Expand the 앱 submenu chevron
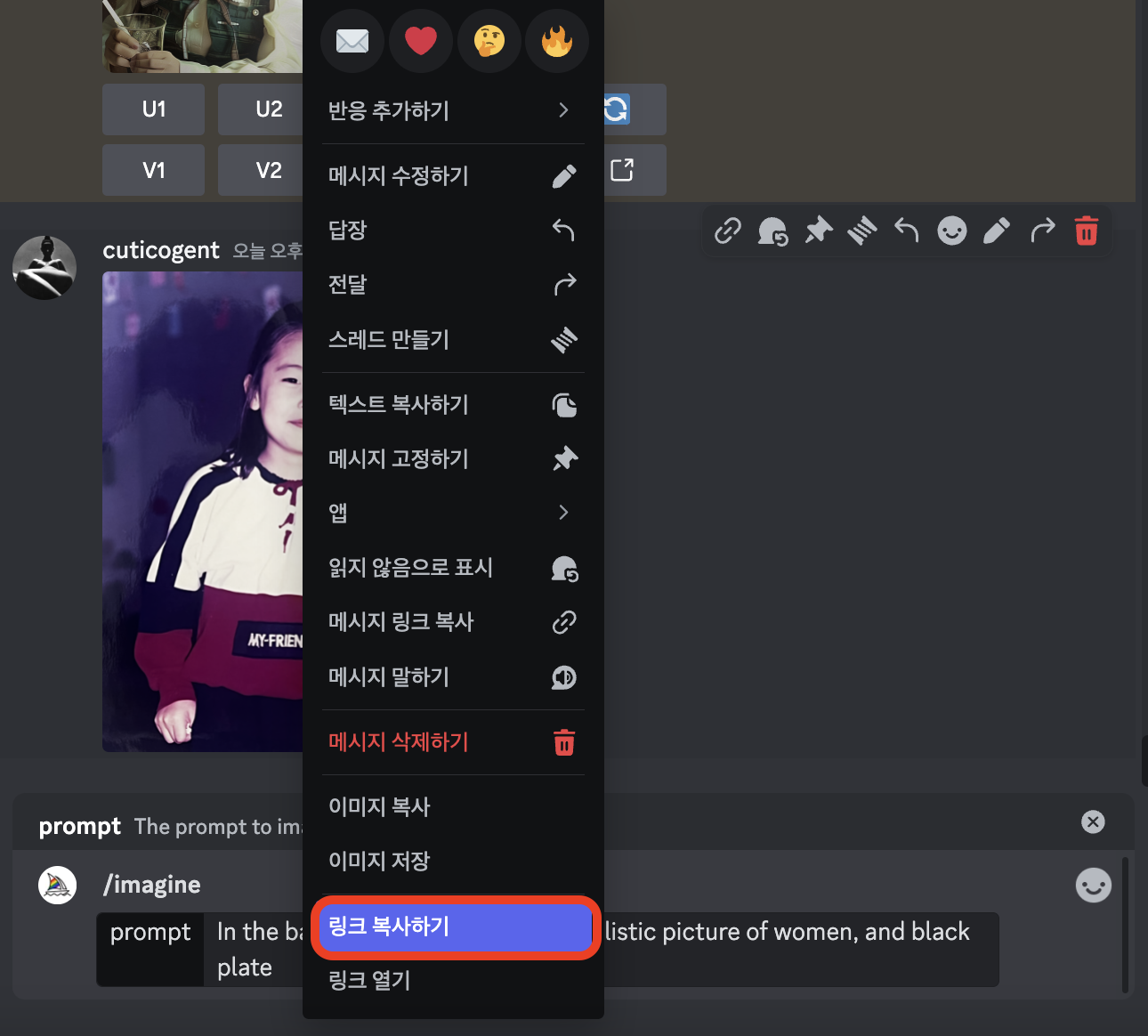Screen dimensions: 1148x1036 pos(563,513)
